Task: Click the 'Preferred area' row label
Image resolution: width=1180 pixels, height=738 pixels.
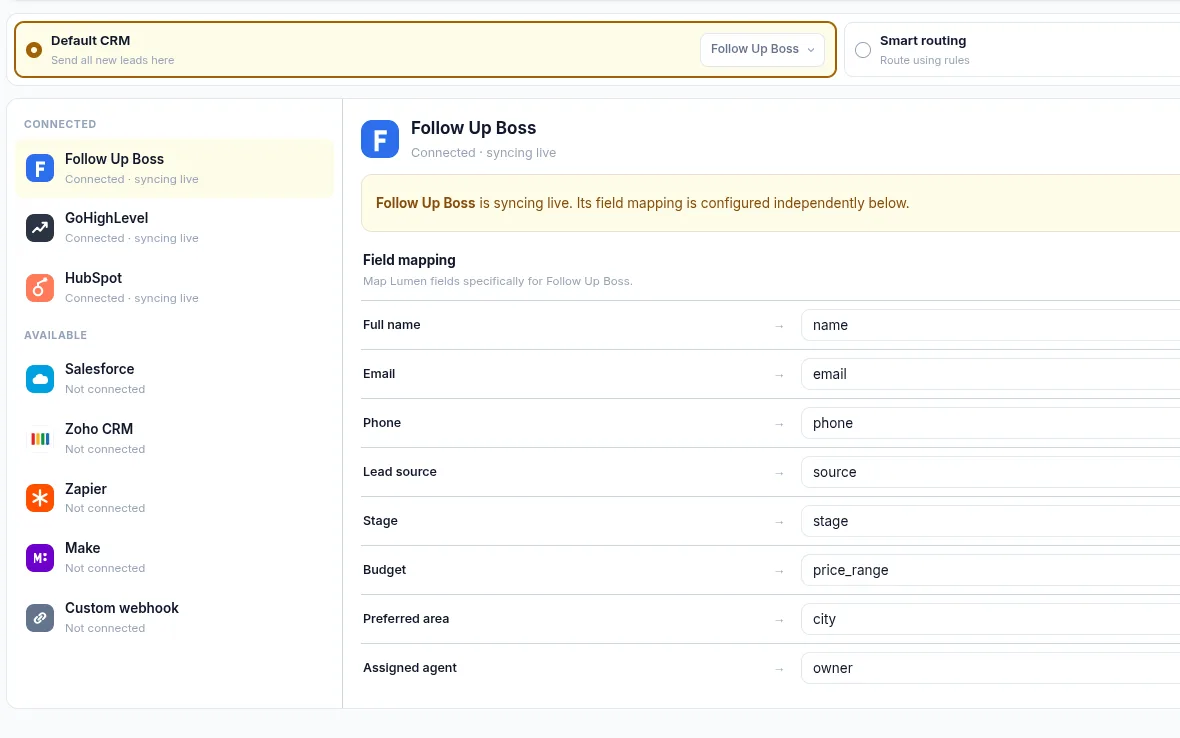Action: tap(406, 618)
